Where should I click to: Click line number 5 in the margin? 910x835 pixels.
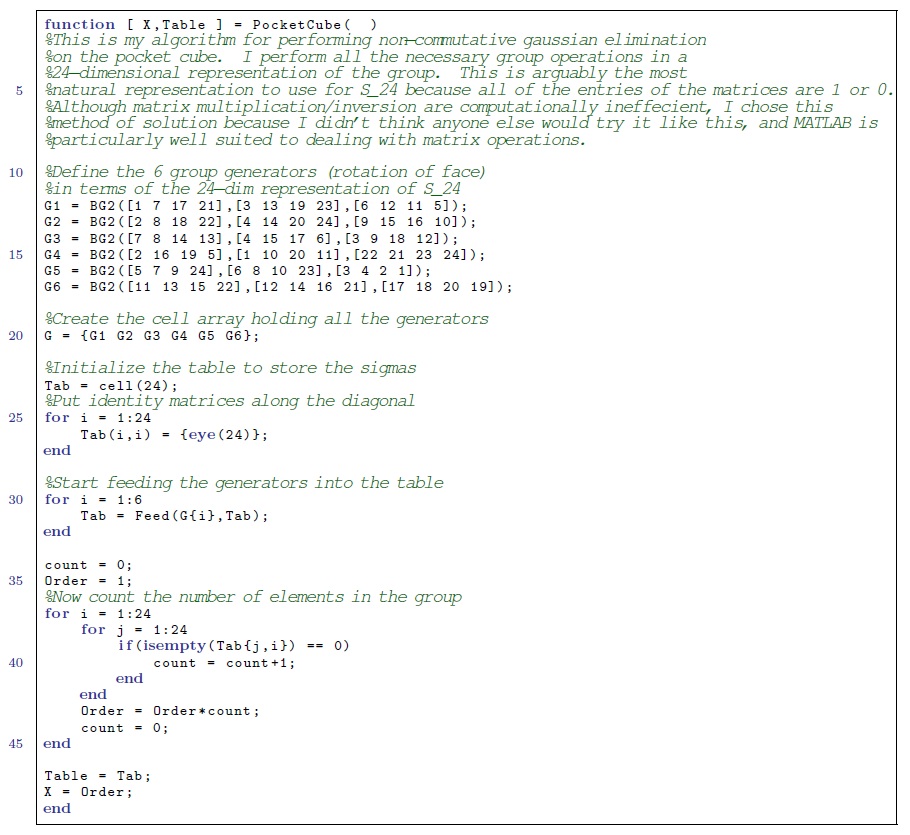tap(20, 90)
